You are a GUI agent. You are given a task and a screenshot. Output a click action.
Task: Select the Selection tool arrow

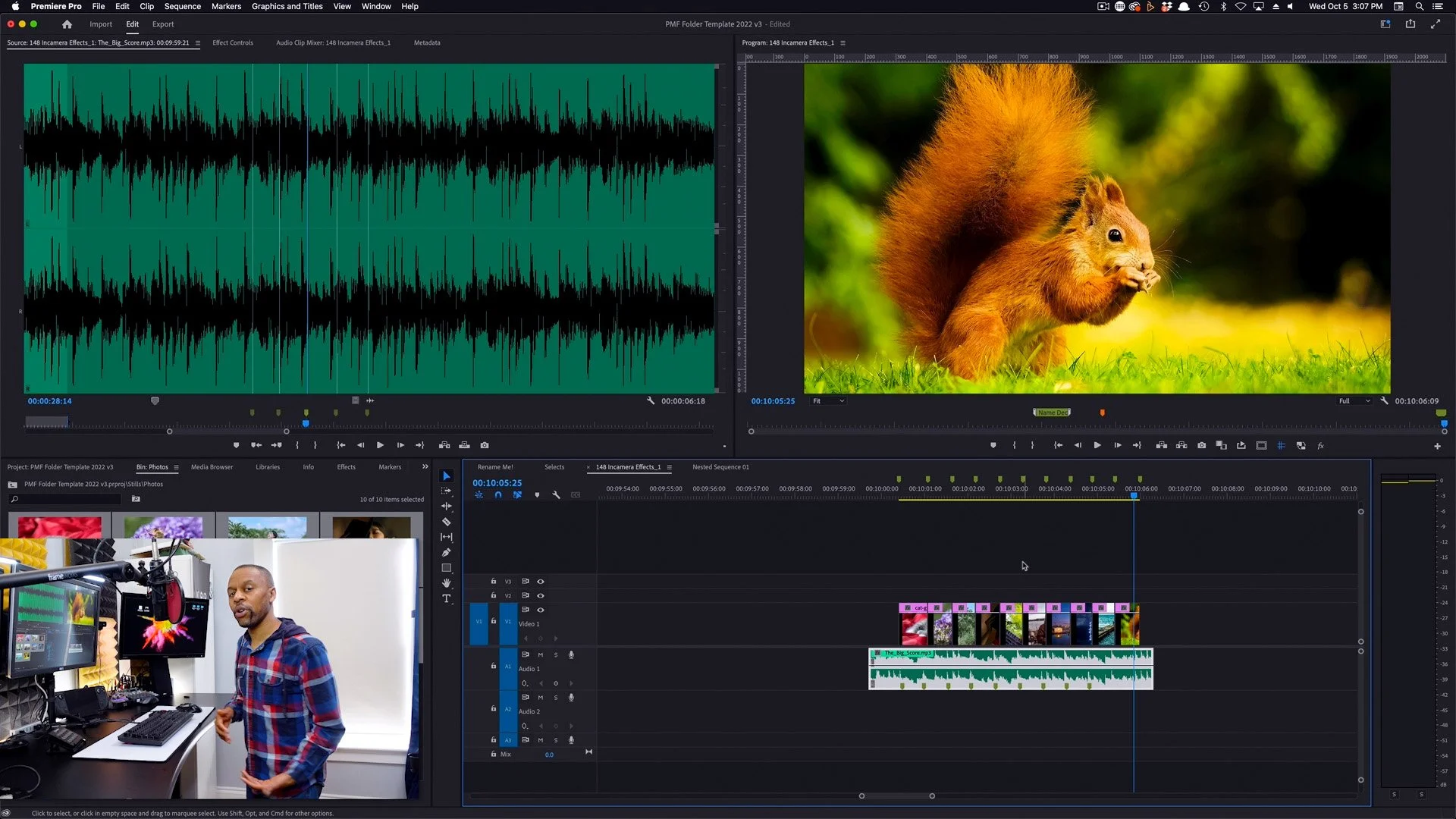(x=446, y=475)
